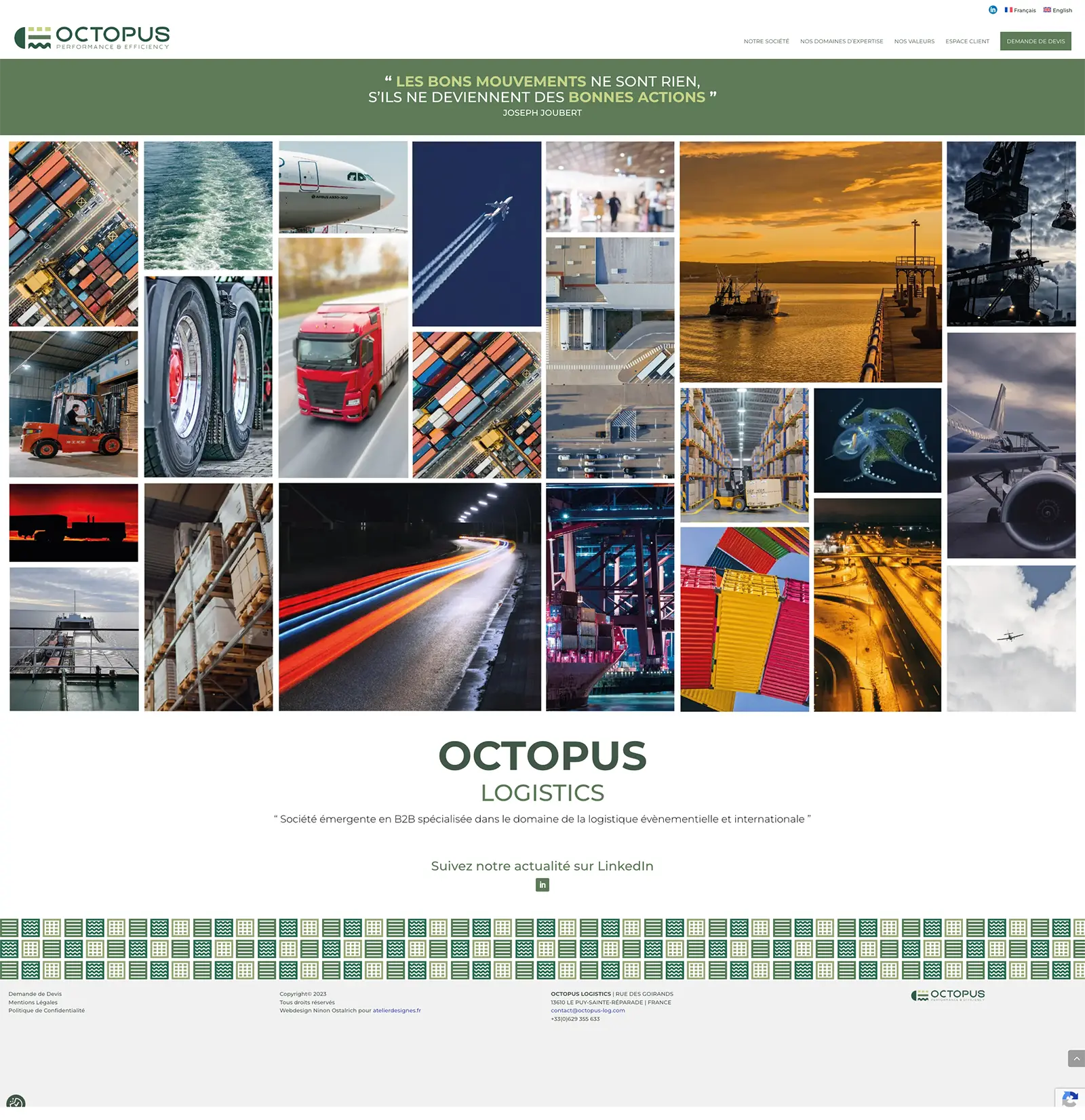Screen dimensions: 1085x1120
Task: Click the red truck photo in the gallery
Action: tap(343, 358)
